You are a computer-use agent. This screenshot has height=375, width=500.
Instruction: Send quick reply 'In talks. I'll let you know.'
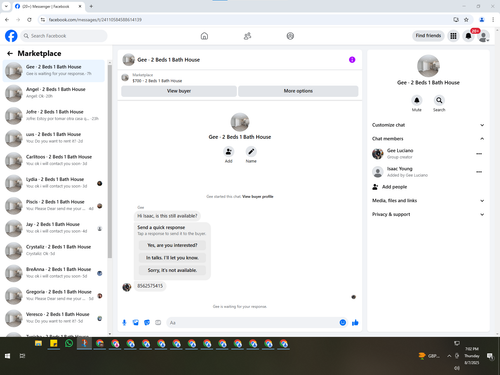[172, 258]
